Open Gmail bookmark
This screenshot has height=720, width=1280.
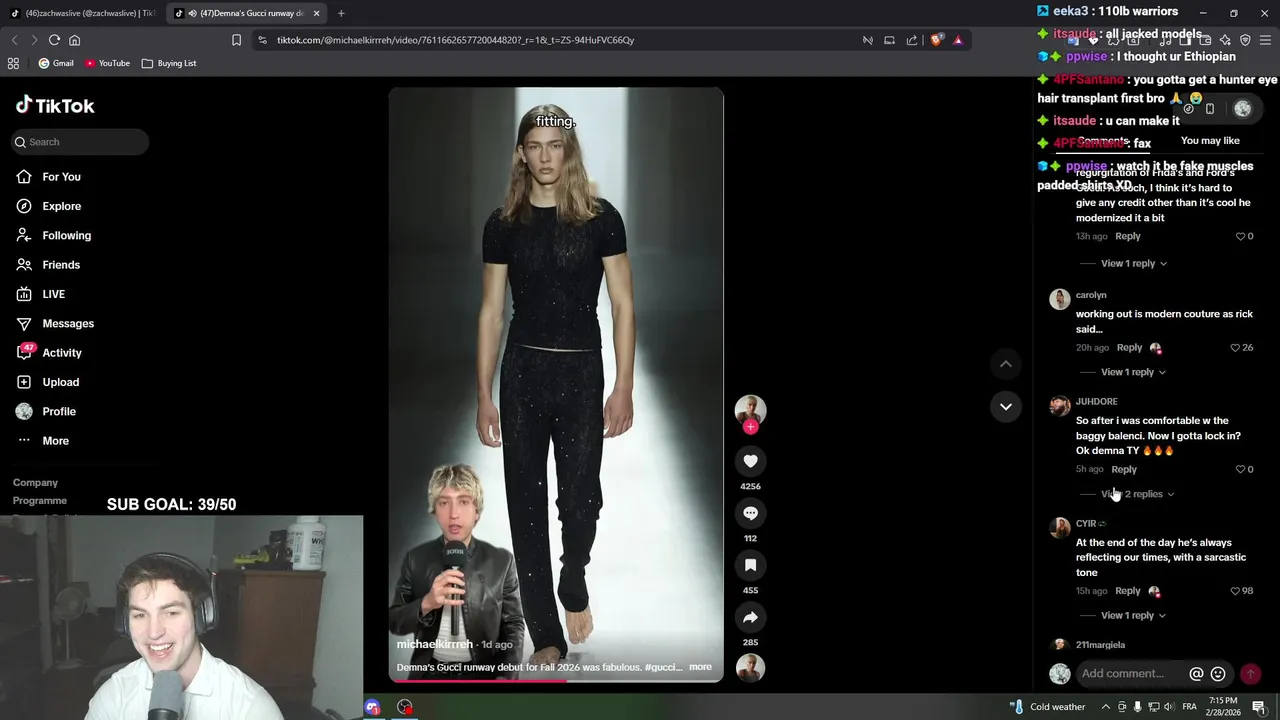click(x=56, y=63)
